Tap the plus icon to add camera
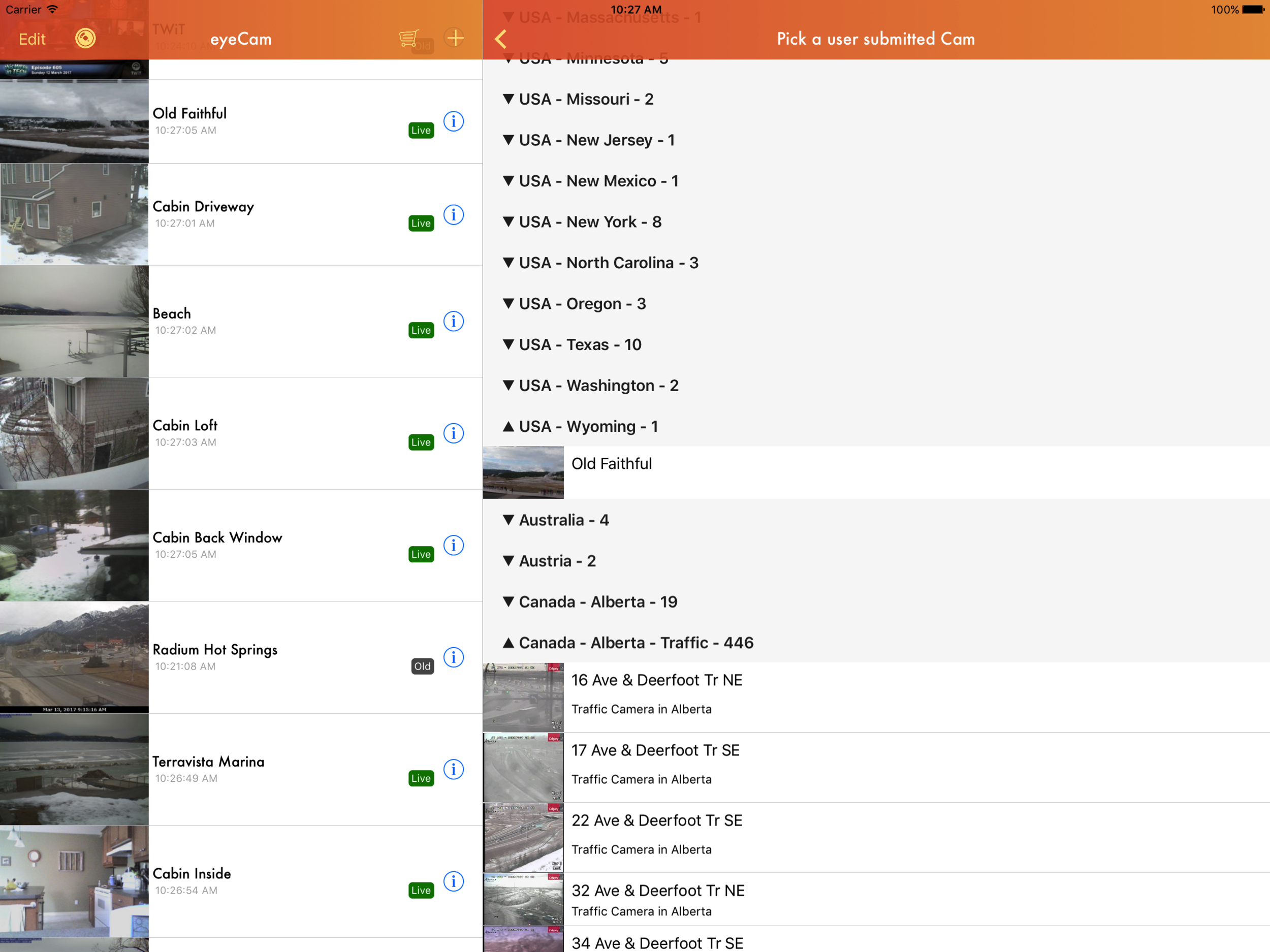The width and height of the screenshot is (1270, 952). (455, 38)
